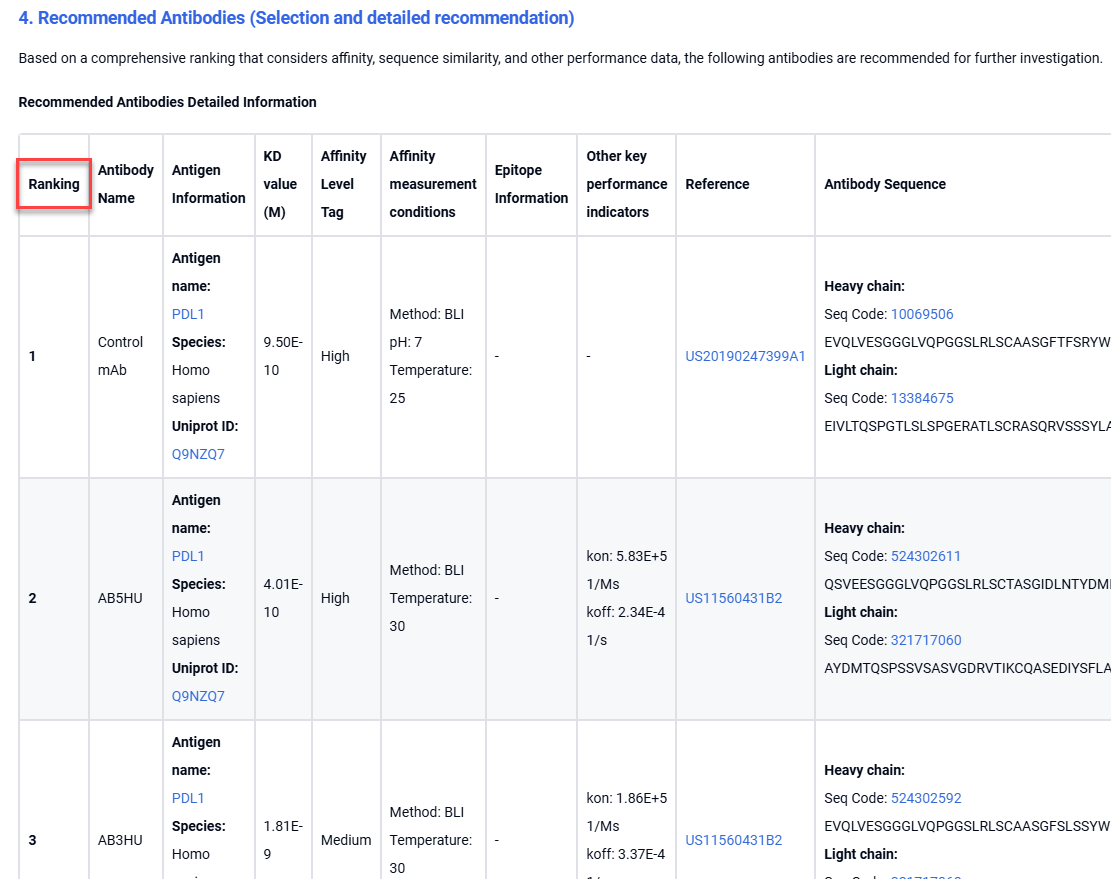
Task: Open US11560431B2 reference in the AB5HU row
Action: click(733, 598)
